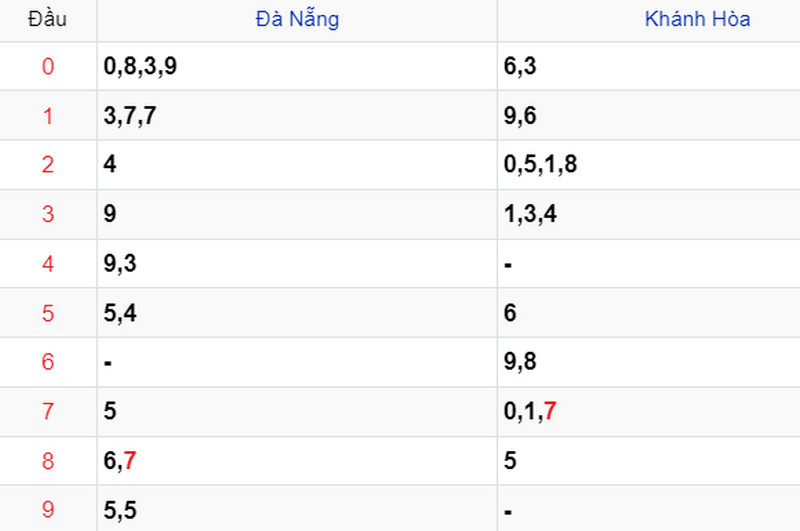
Task: Select red row number 7
Action: [48, 411]
